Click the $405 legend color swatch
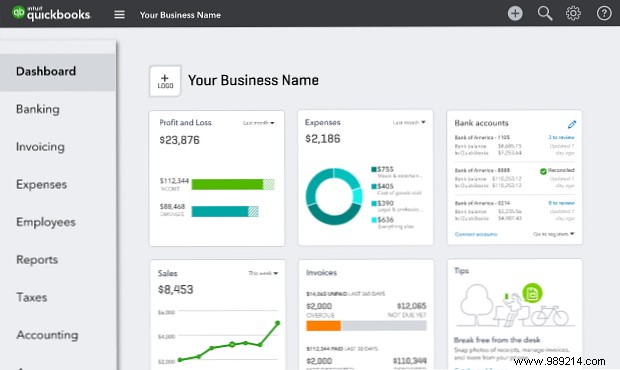The width and height of the screenshot is (620, 370). point(374,187)
